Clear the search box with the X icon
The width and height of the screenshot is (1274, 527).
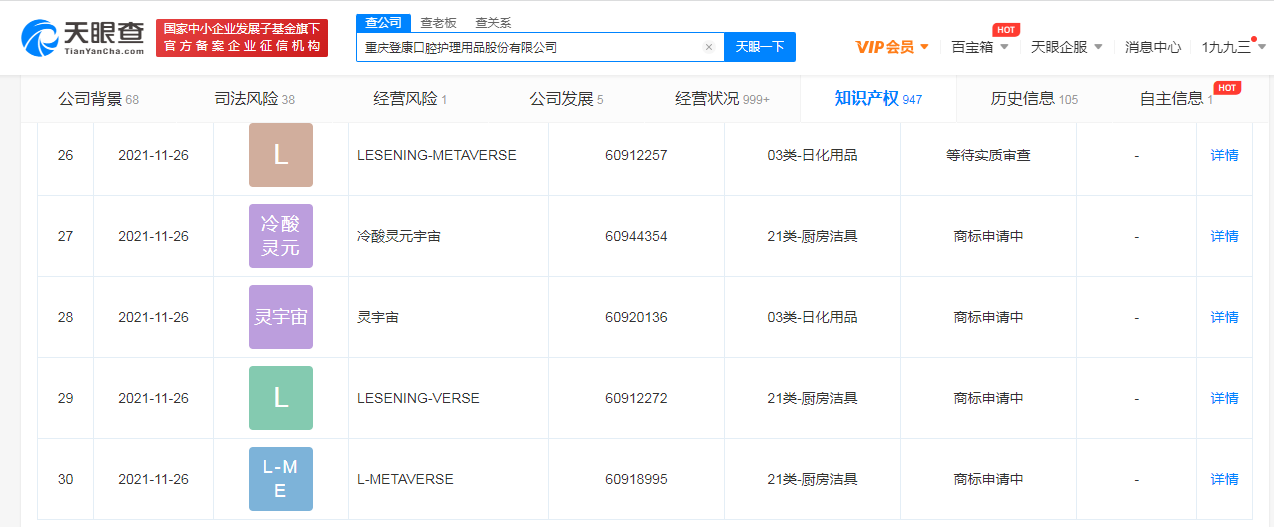pos(708,47)
